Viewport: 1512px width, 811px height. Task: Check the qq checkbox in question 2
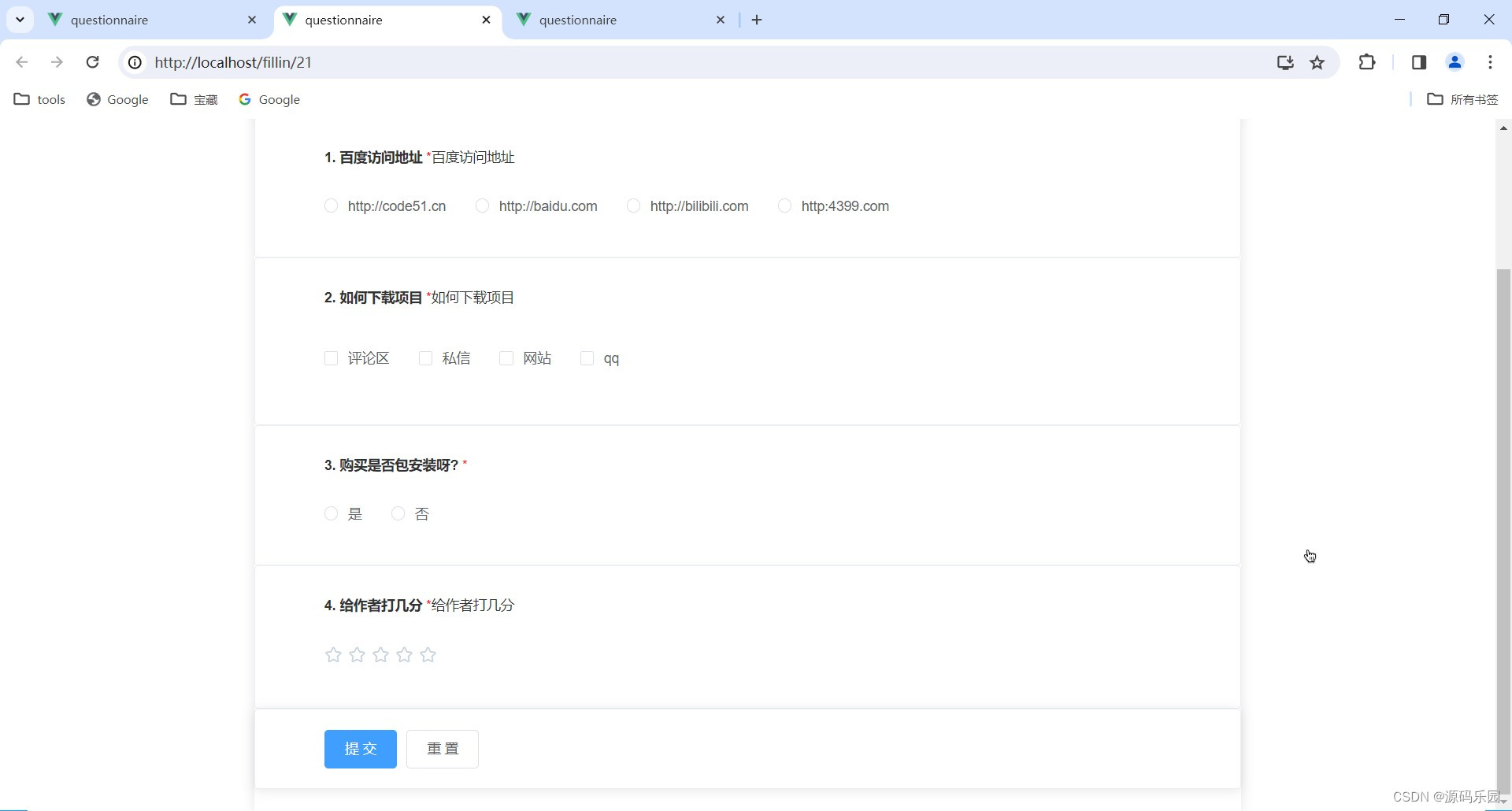point(586,357)
